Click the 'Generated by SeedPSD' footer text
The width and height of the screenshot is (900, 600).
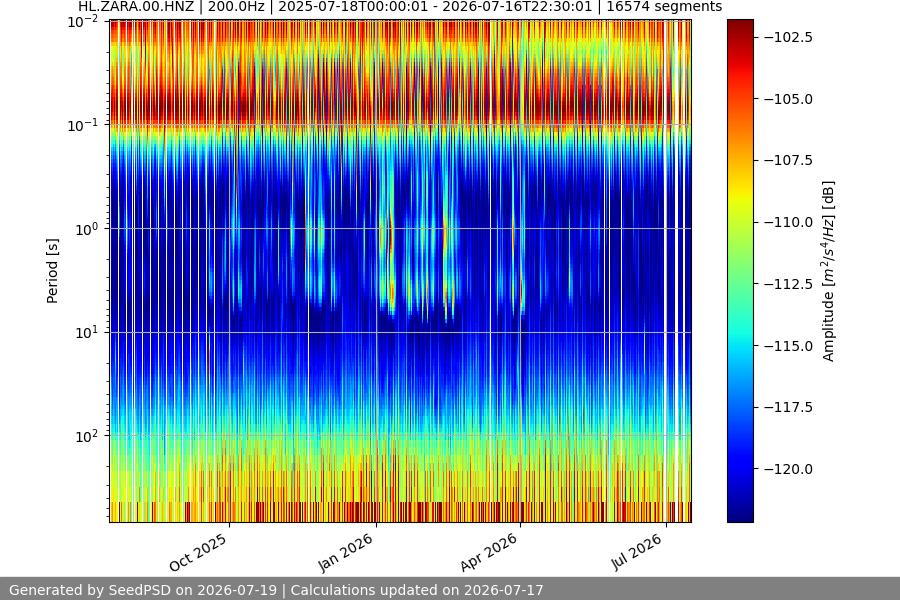pos(90,590)
